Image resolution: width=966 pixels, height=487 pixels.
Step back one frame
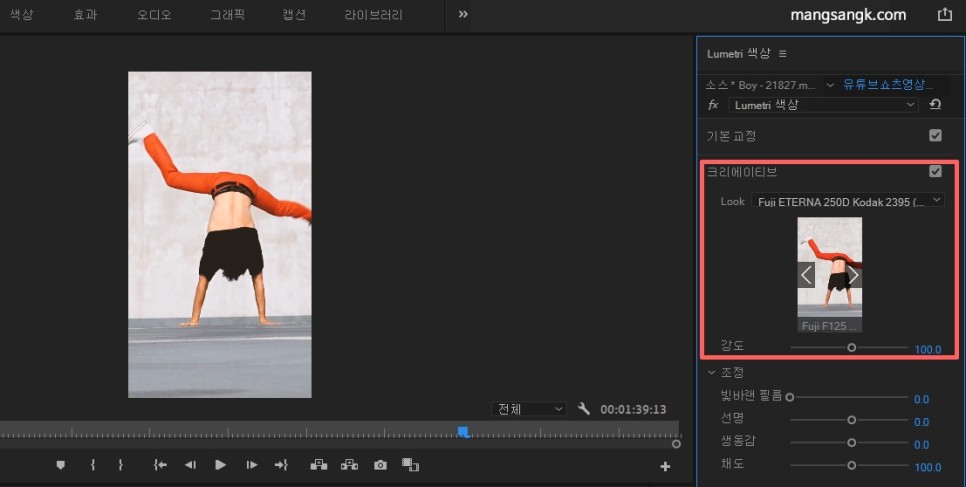click(x=190, y=465)
